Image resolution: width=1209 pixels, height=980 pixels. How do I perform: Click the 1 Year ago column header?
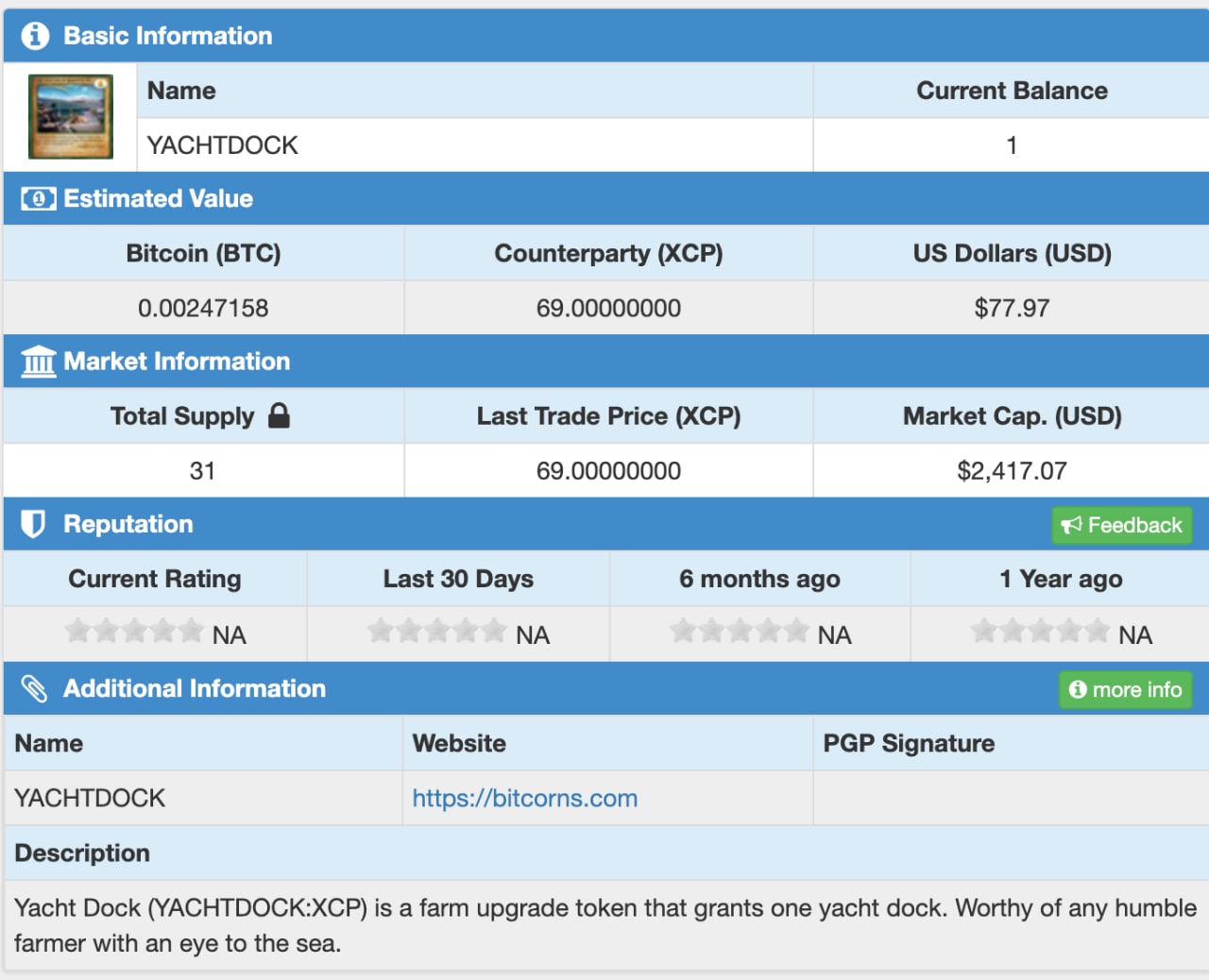point(1061,579)
